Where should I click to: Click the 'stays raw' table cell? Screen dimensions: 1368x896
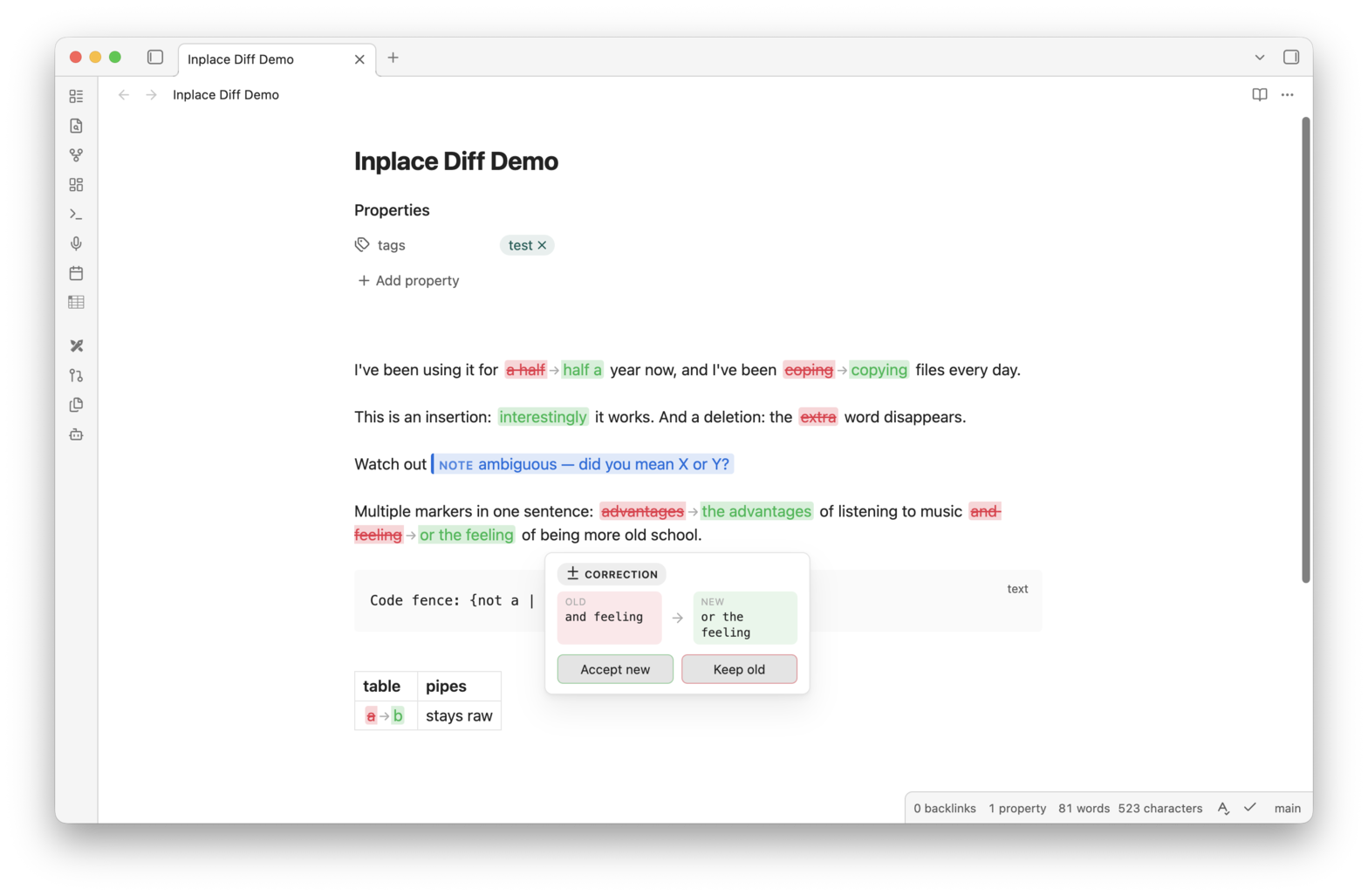click(459, 715)
